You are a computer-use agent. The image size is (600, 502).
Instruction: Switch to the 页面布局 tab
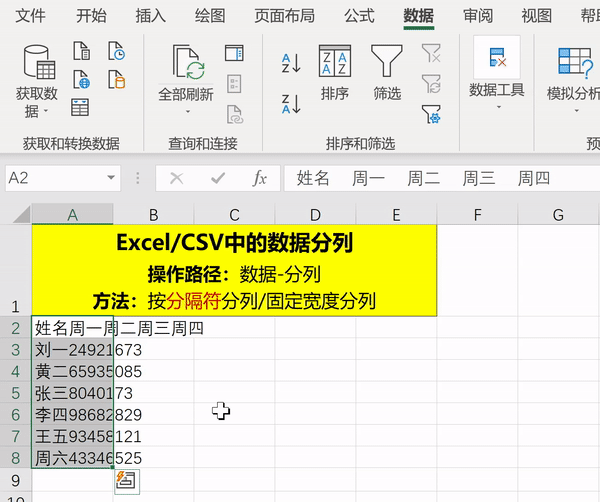[284, 16]
